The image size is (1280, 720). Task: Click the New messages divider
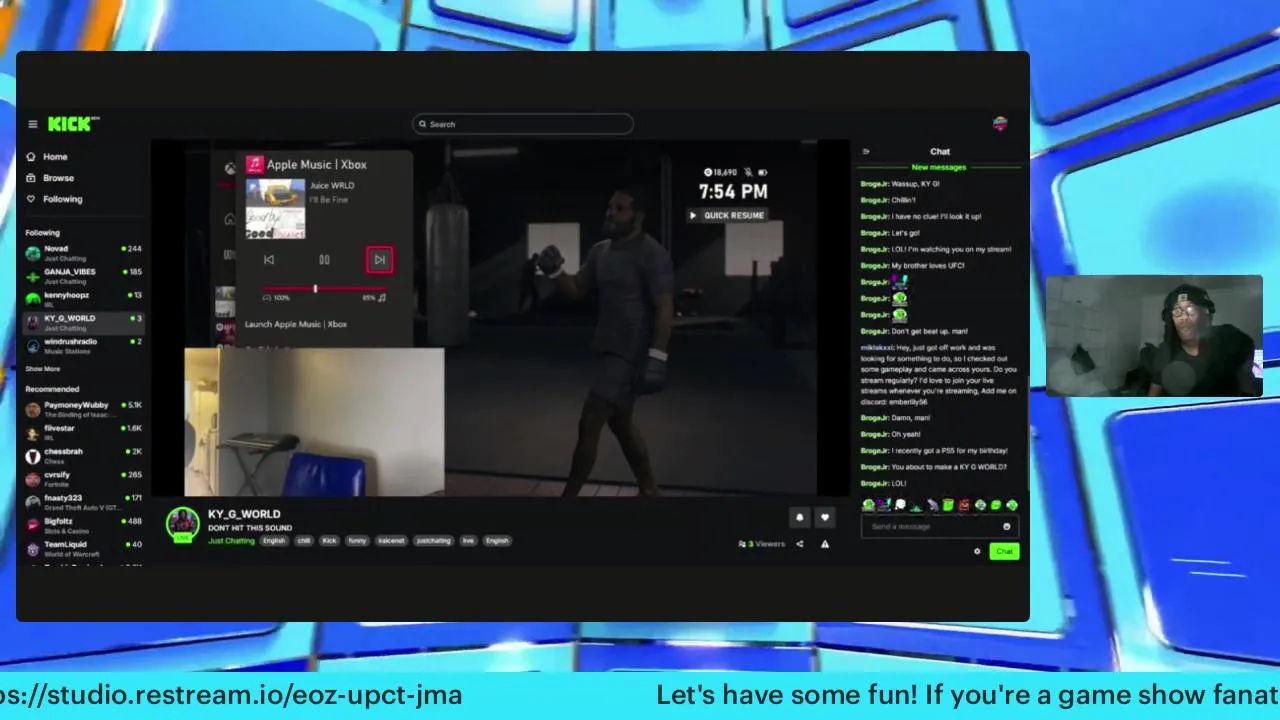(x=939, y=167)
